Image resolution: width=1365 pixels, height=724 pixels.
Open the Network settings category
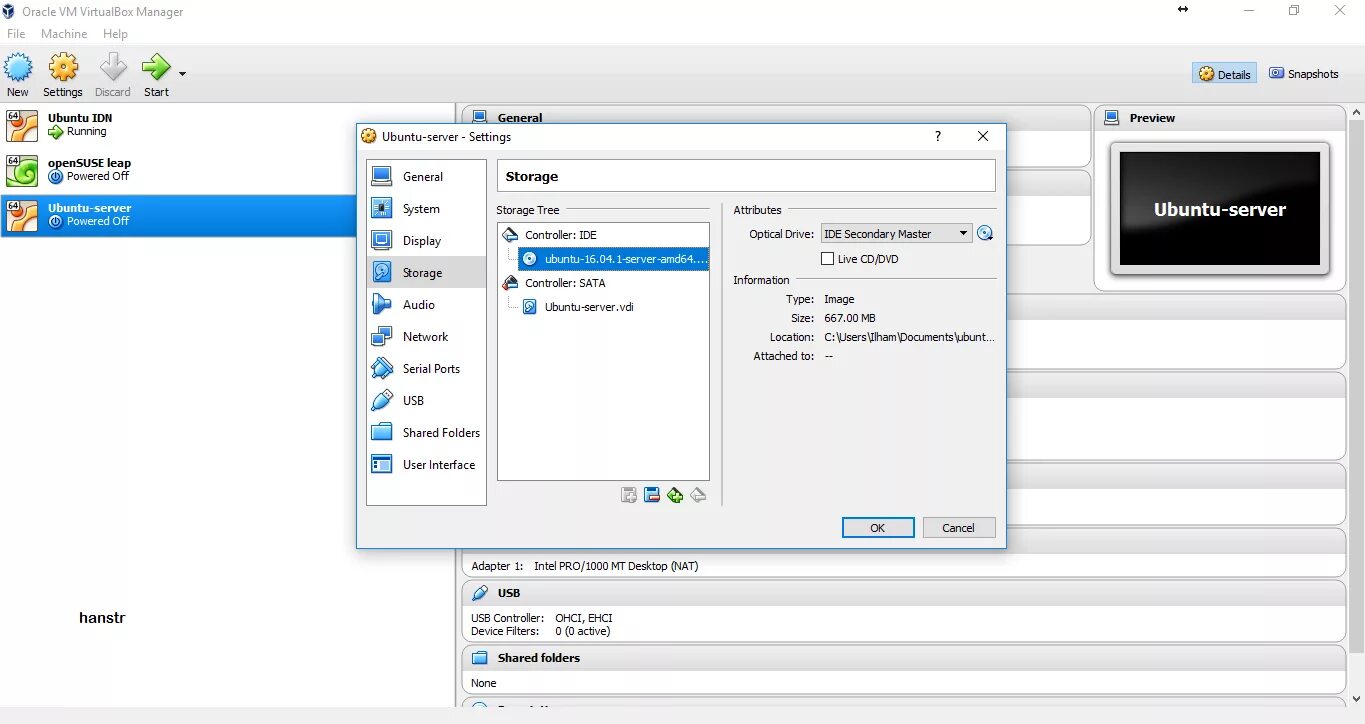click(426, 337)
